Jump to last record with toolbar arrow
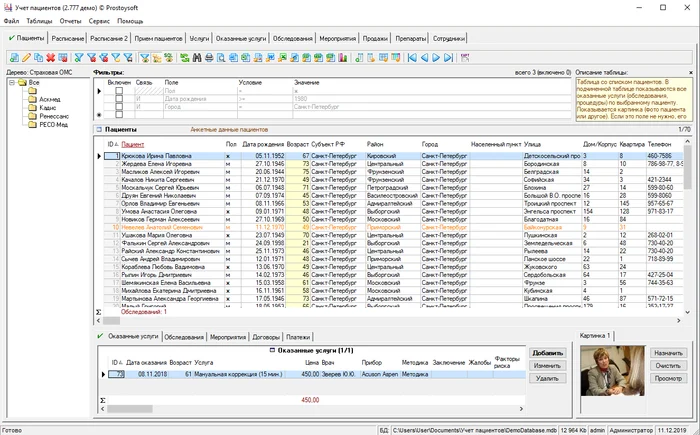This screenshot has width=700, height=435. (x=449, y=58)
